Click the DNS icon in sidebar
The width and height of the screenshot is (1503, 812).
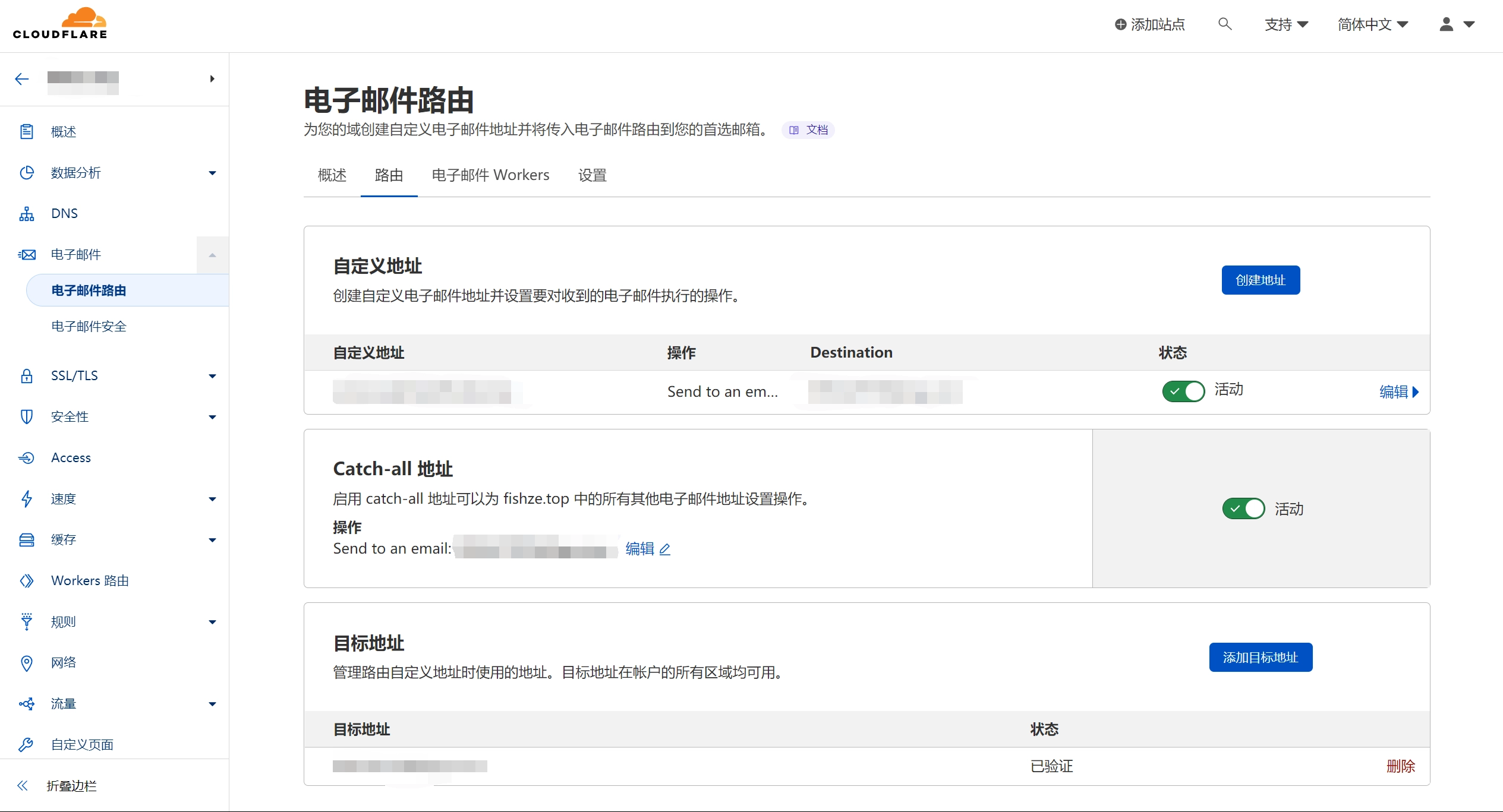pos(26,214)
